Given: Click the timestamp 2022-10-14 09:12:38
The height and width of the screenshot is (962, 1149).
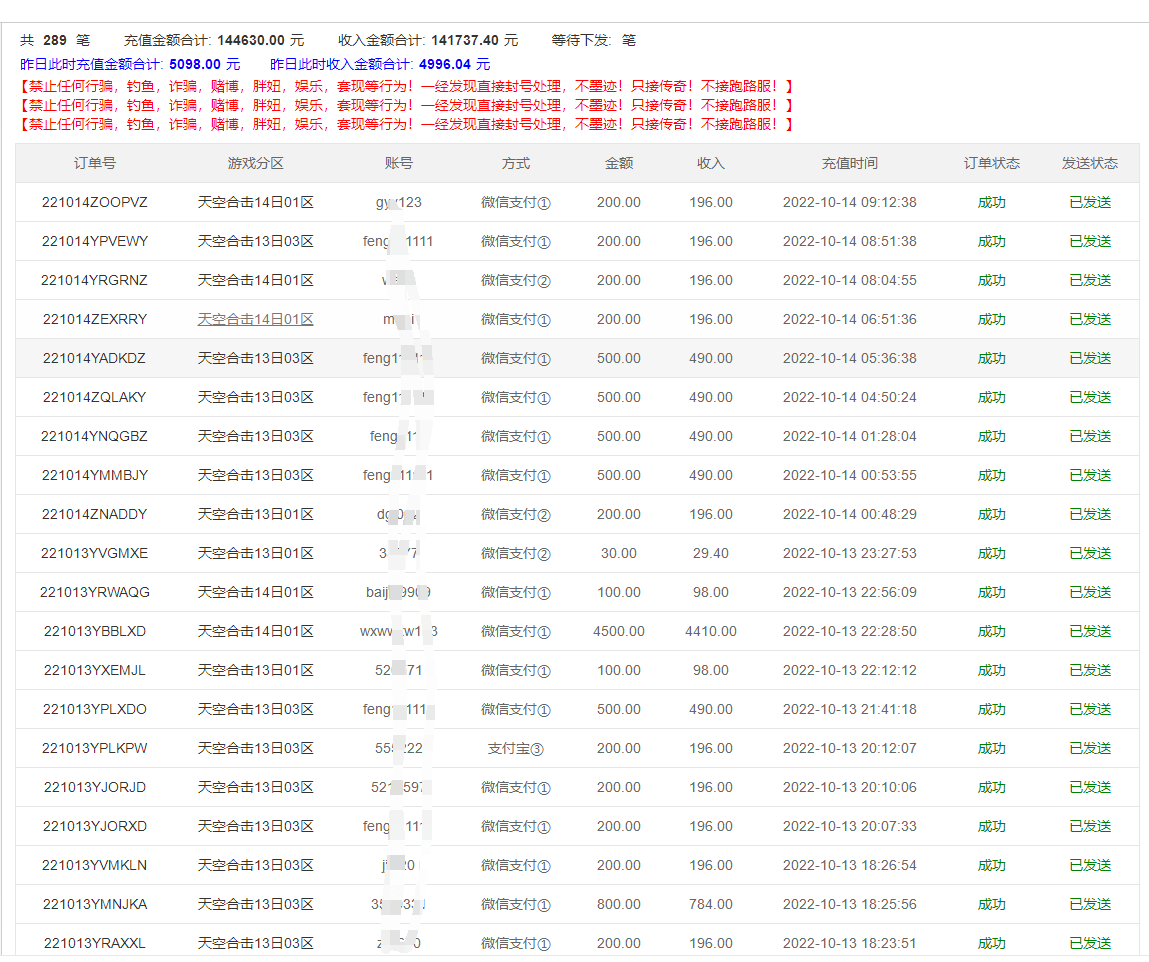Looking at the screenshot, I should click(849, 202).
